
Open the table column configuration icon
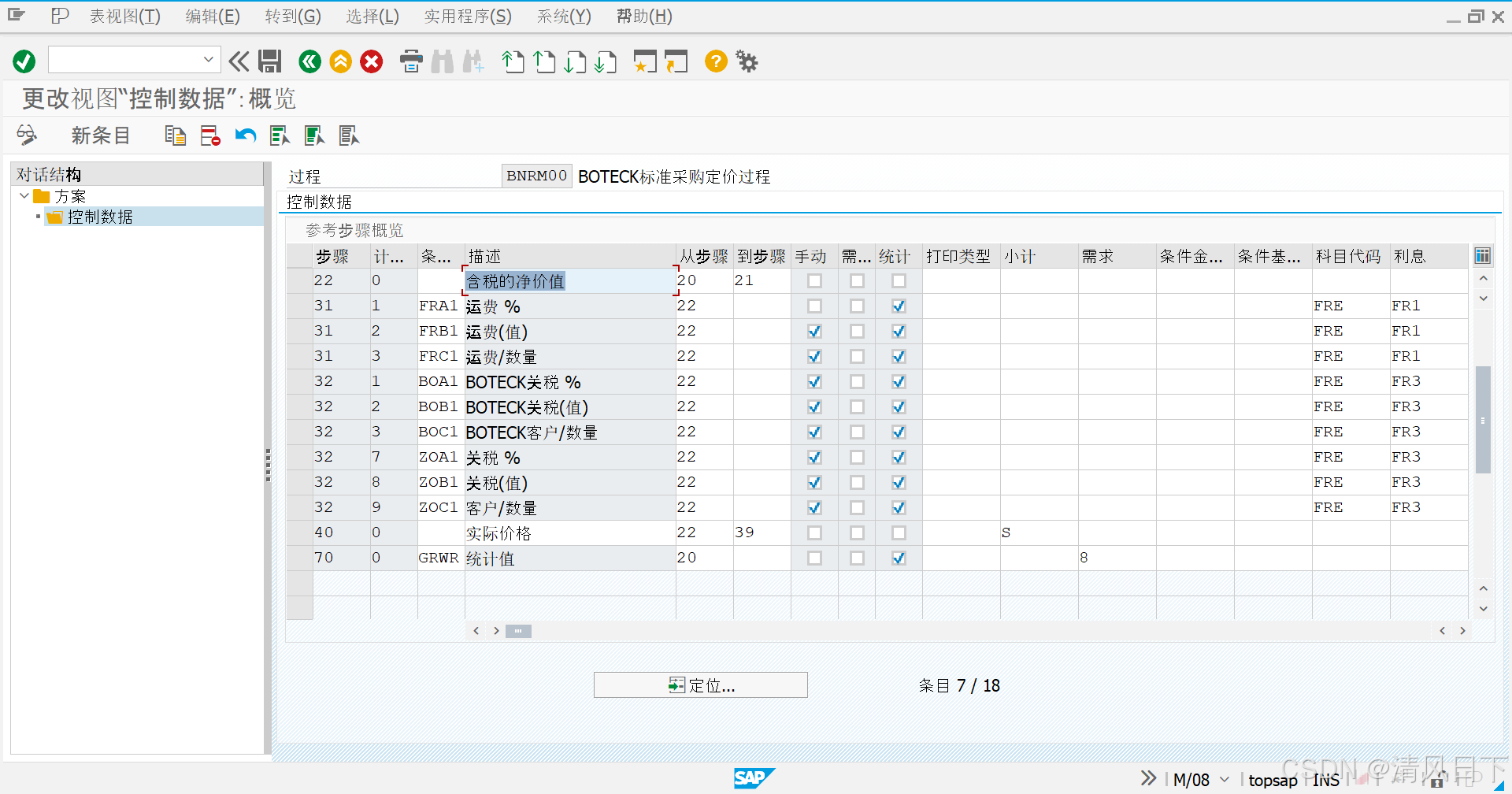(x=1482, y=255)
